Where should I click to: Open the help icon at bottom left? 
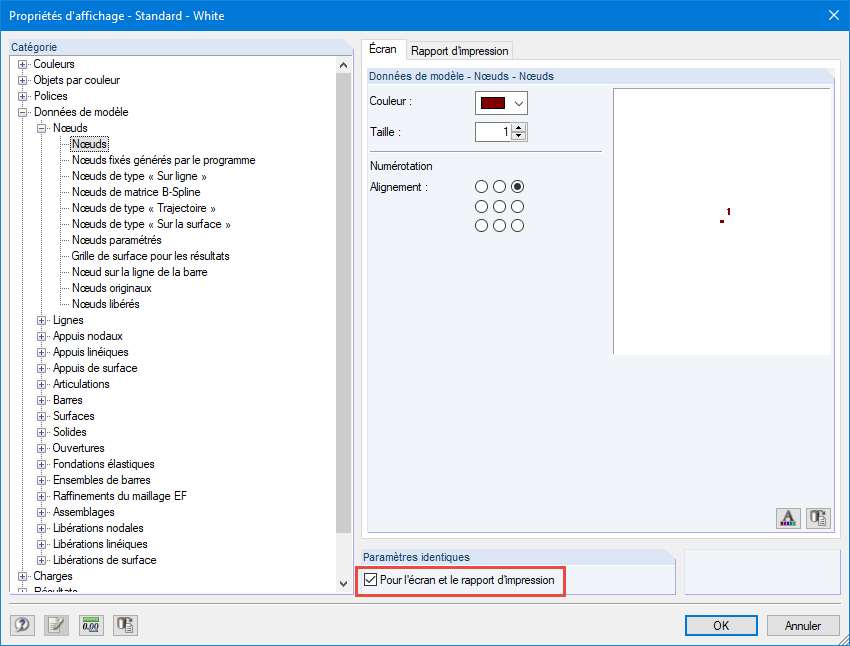22,625
